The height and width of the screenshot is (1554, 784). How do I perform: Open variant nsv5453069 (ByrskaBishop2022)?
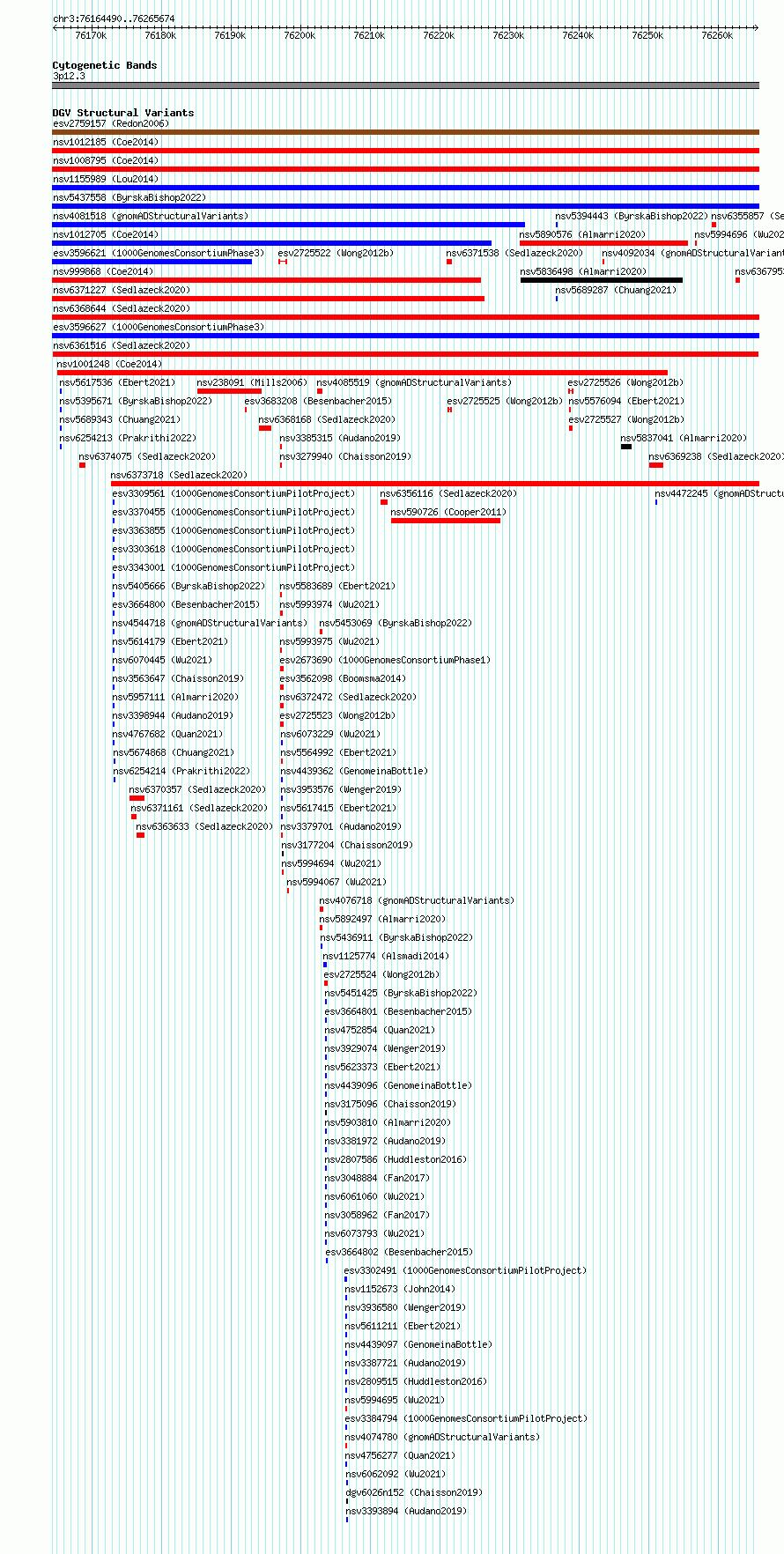(396, 624)
